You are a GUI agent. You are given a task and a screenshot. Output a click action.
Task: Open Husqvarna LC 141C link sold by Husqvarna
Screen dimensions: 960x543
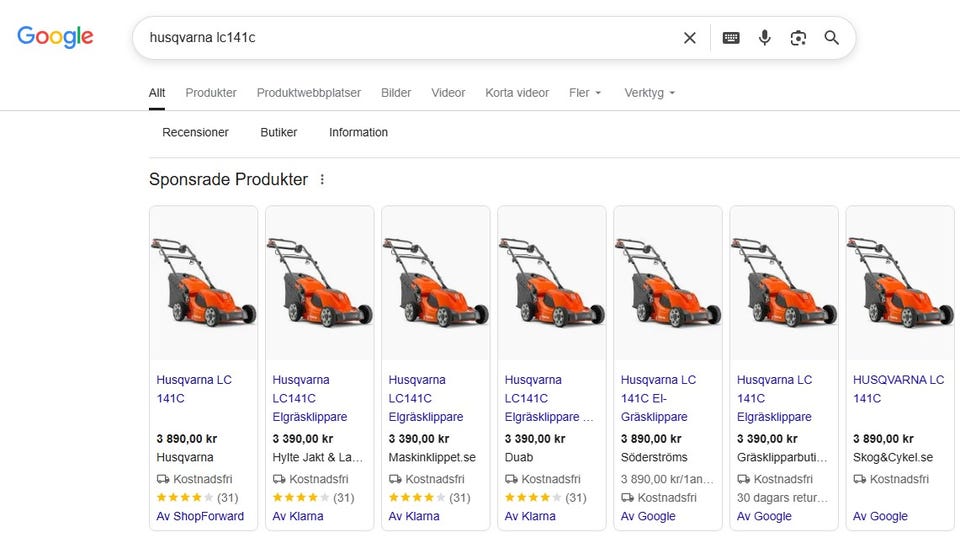point(194,389)
